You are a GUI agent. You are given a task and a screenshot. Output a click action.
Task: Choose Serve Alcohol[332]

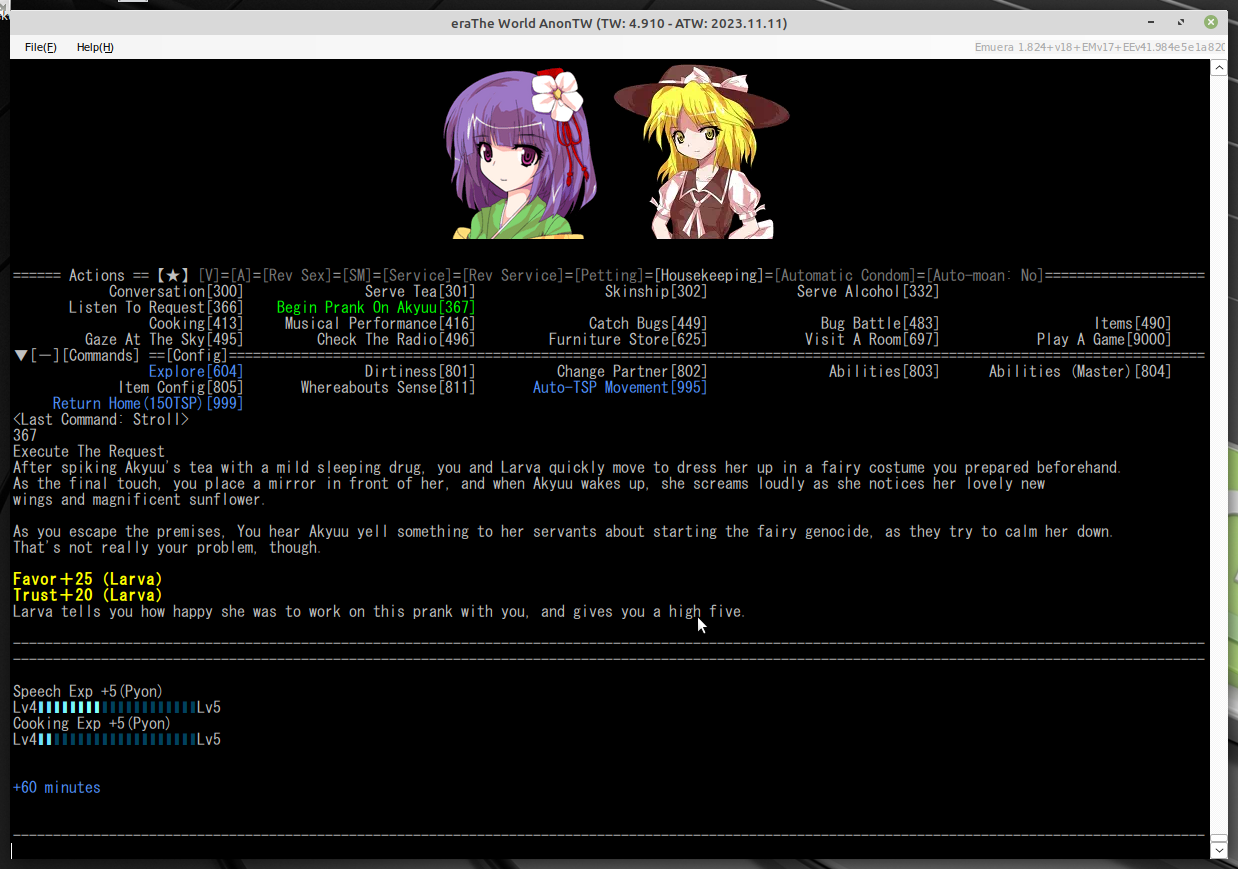[868, 292]
